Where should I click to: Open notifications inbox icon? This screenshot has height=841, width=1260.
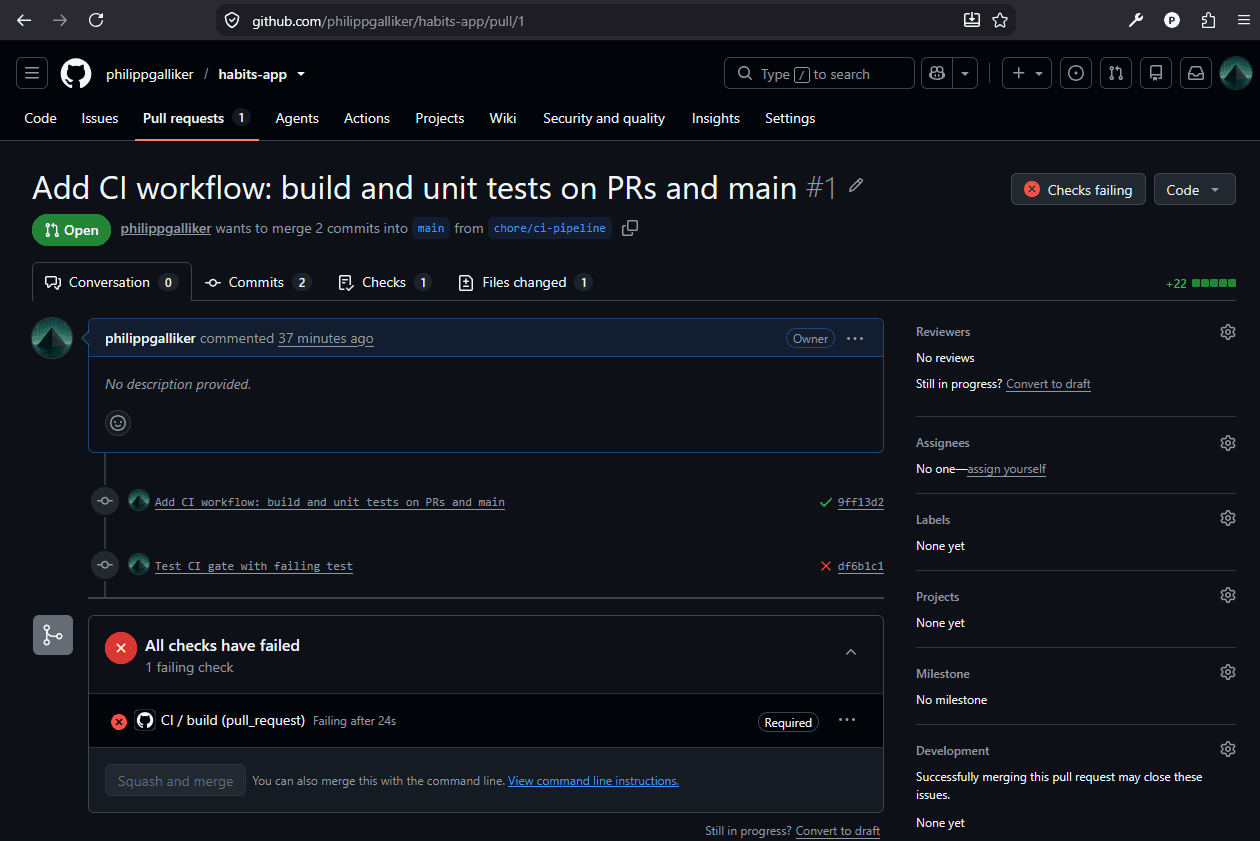(x=1195, y=73)
